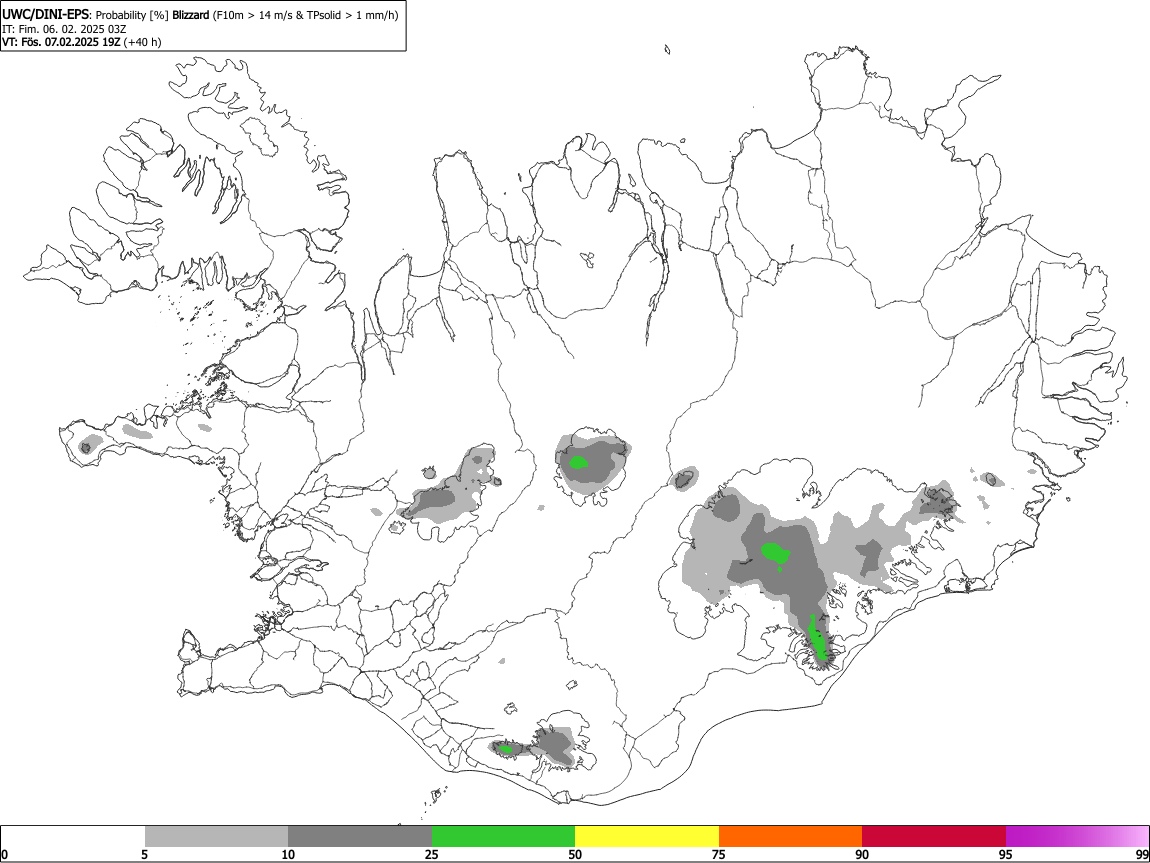The image size is (1150, 863).
Task: Click the 'UWC/DINI-EPS' title text
Action: click(46, 15)
